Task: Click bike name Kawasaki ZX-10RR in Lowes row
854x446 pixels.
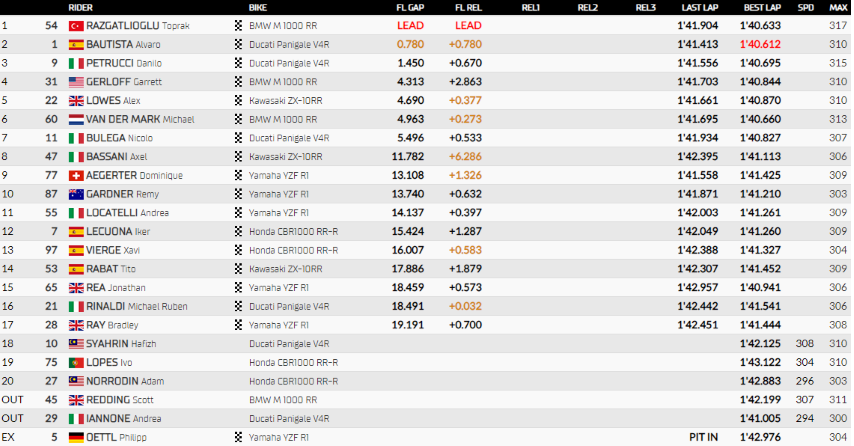Action: point(285,101)
